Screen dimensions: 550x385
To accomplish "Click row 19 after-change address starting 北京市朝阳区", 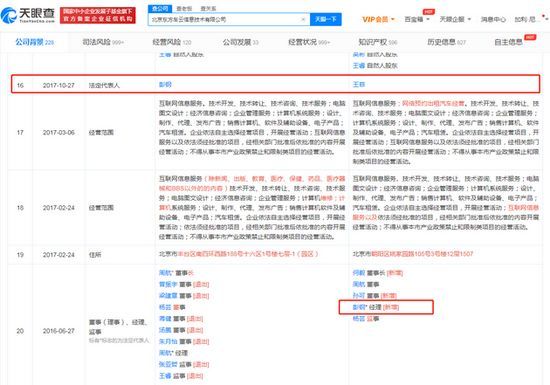I will [x=413, y=254].
